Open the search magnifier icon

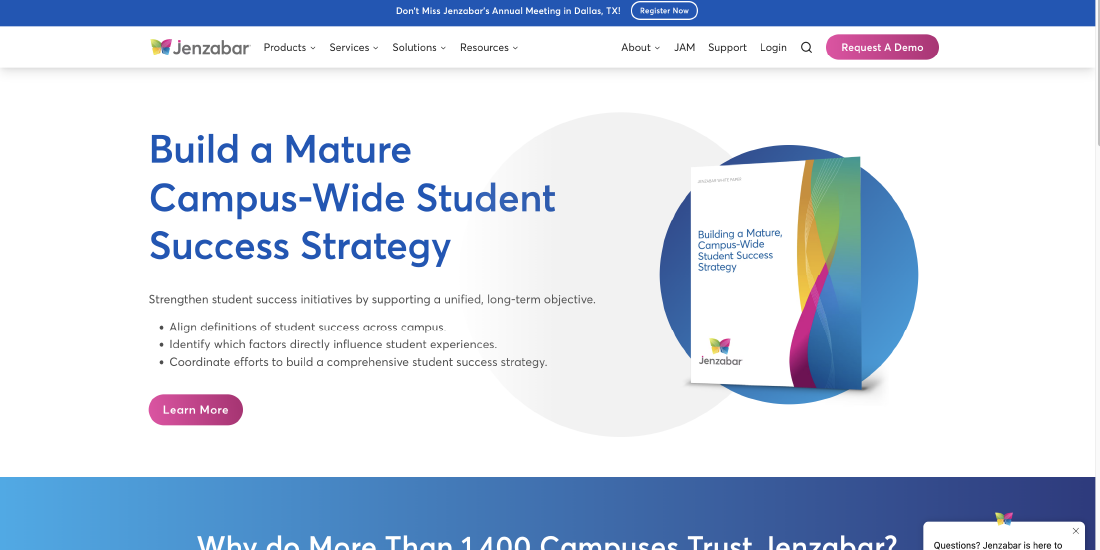click(806, 47)
